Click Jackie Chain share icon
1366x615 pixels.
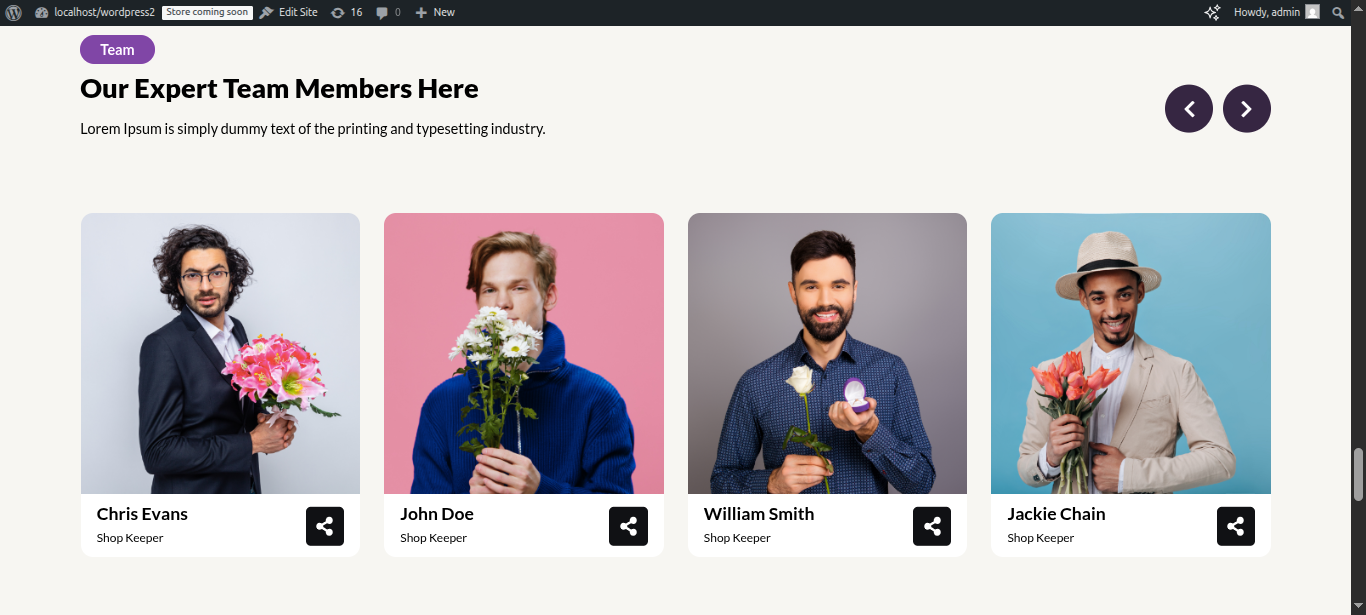[1236, 526]
